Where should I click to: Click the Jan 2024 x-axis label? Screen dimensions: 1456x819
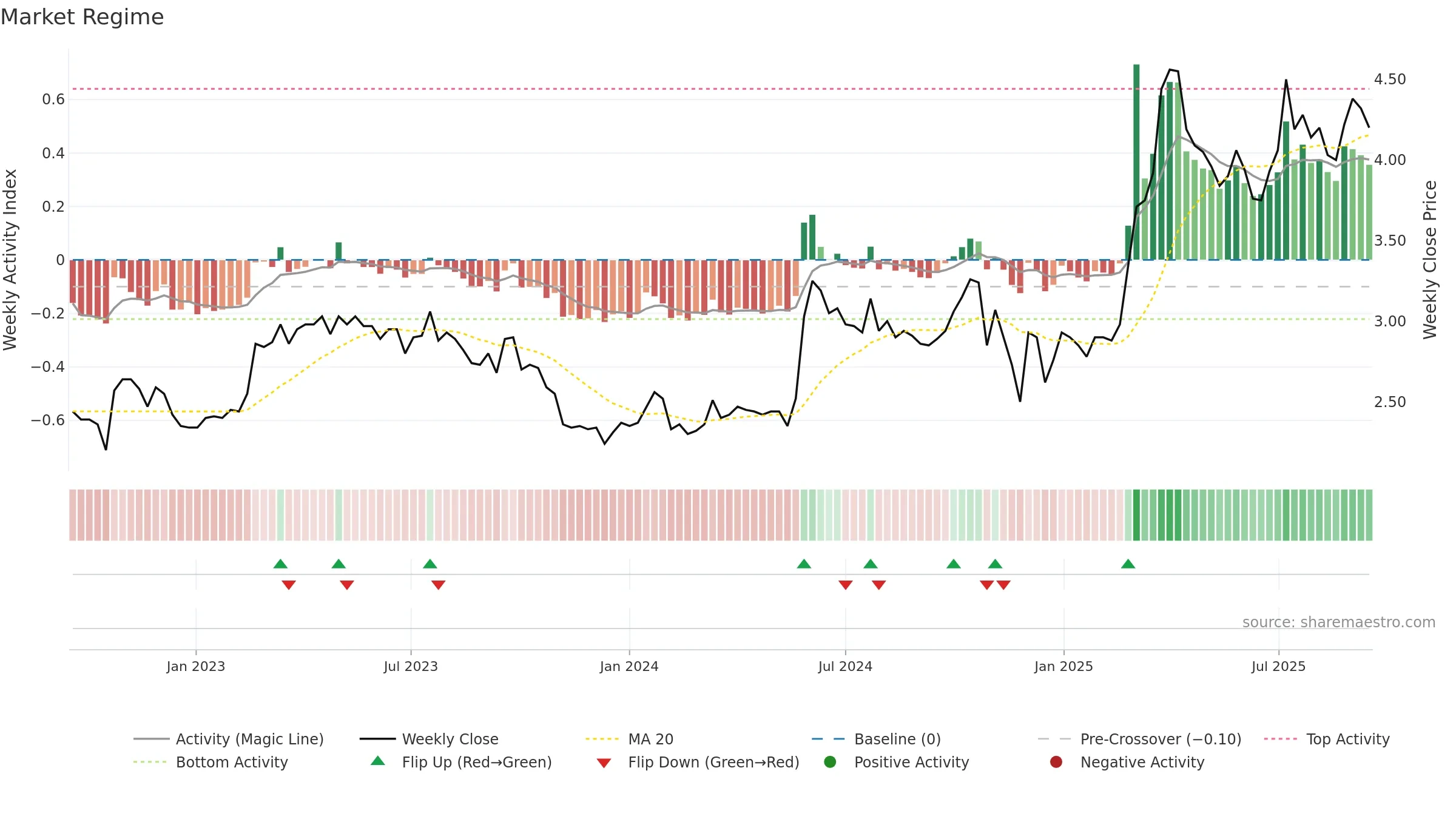(x=629, y=666)
